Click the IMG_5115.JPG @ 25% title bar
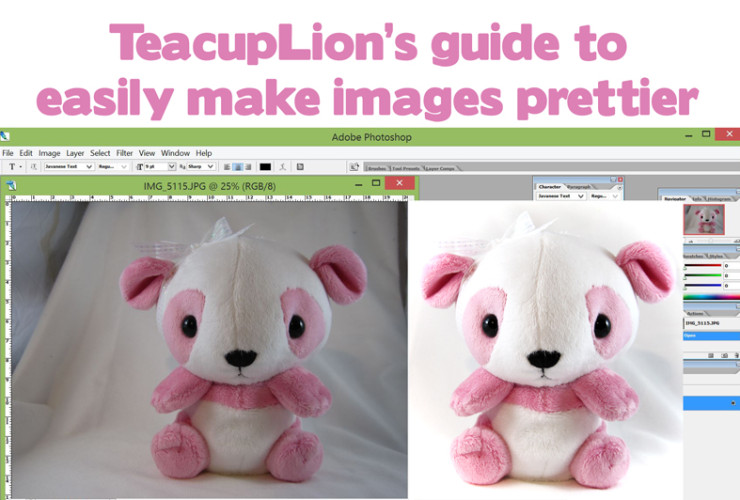This screenshot has width=740, height=500. click(210, 186)
